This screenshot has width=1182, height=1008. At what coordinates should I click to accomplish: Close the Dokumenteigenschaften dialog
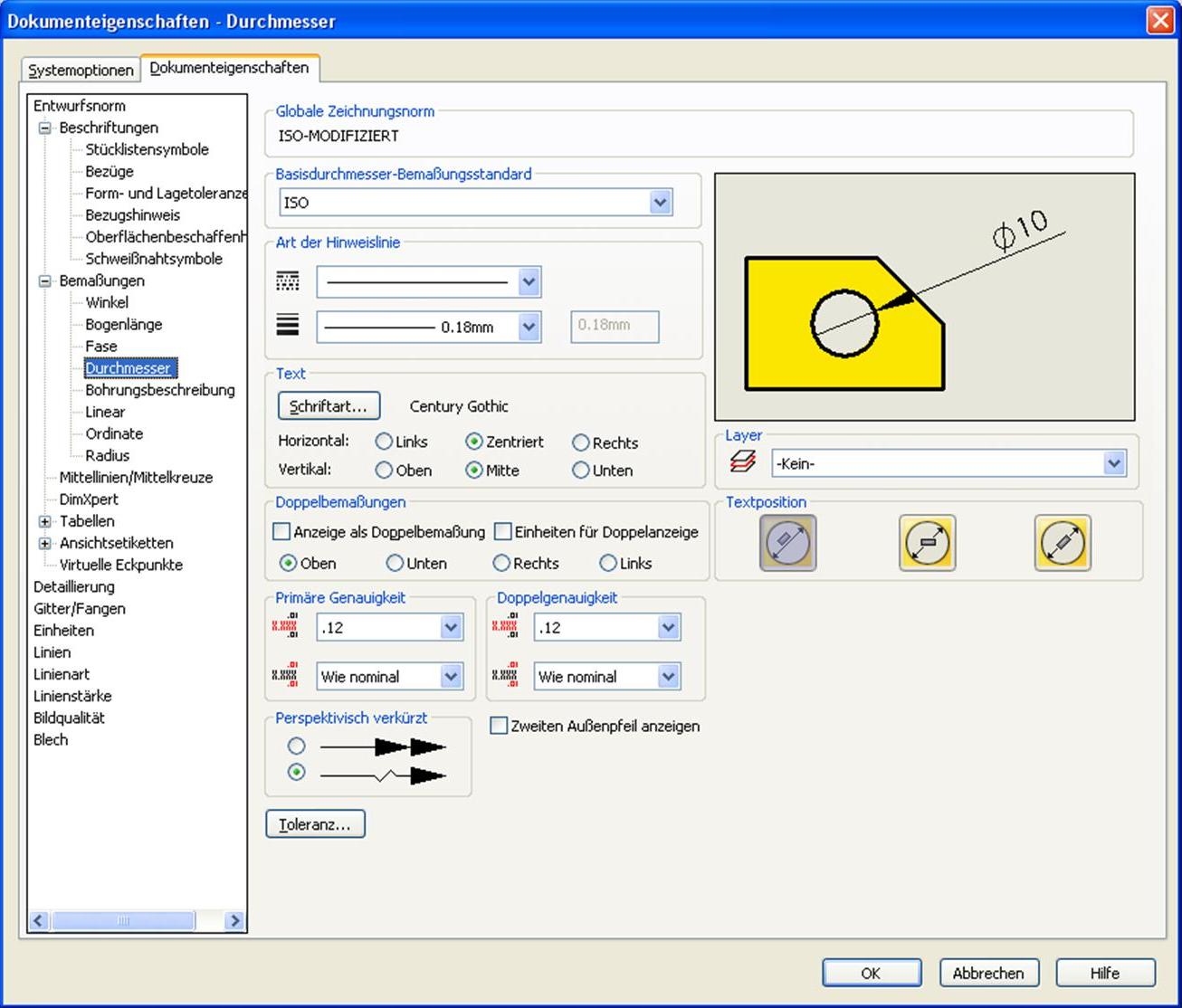tap(1160, 21)
